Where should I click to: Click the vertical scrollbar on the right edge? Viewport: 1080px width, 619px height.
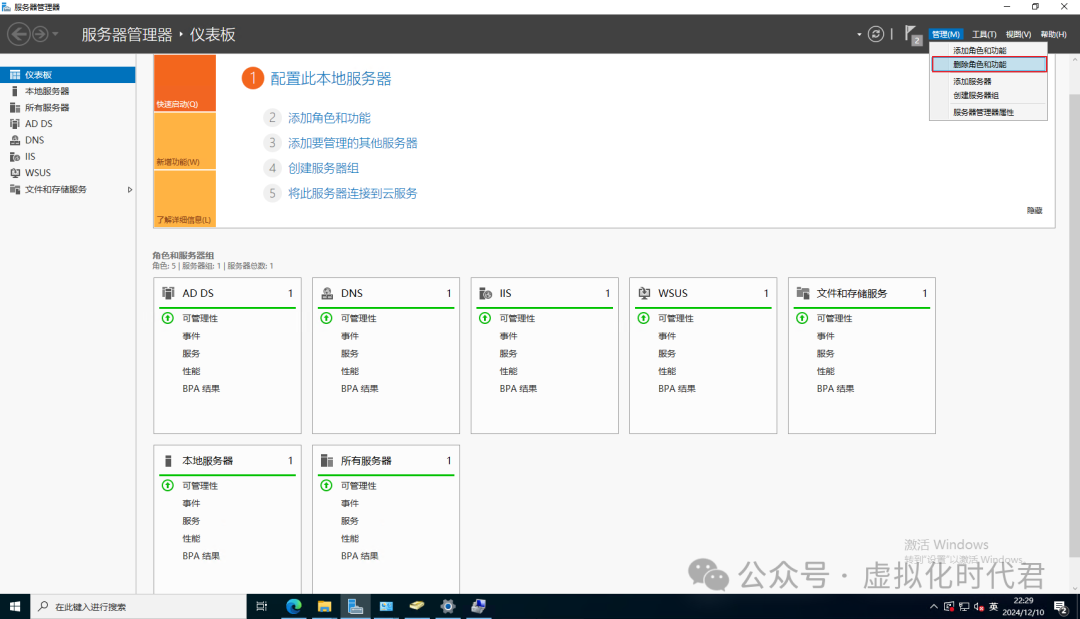point(1074,300)
